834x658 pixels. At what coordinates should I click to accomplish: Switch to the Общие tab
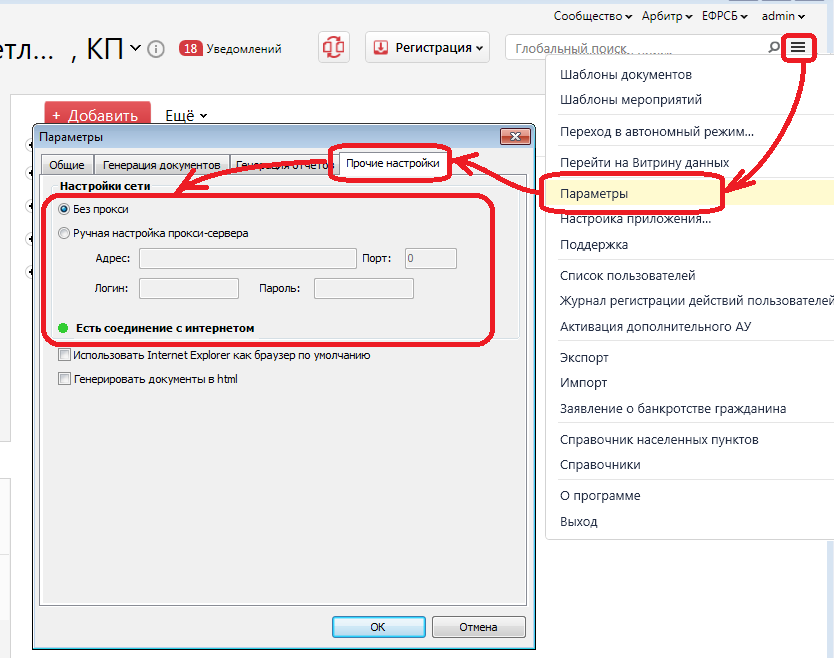pyautogui.click(x=67, y=165)
